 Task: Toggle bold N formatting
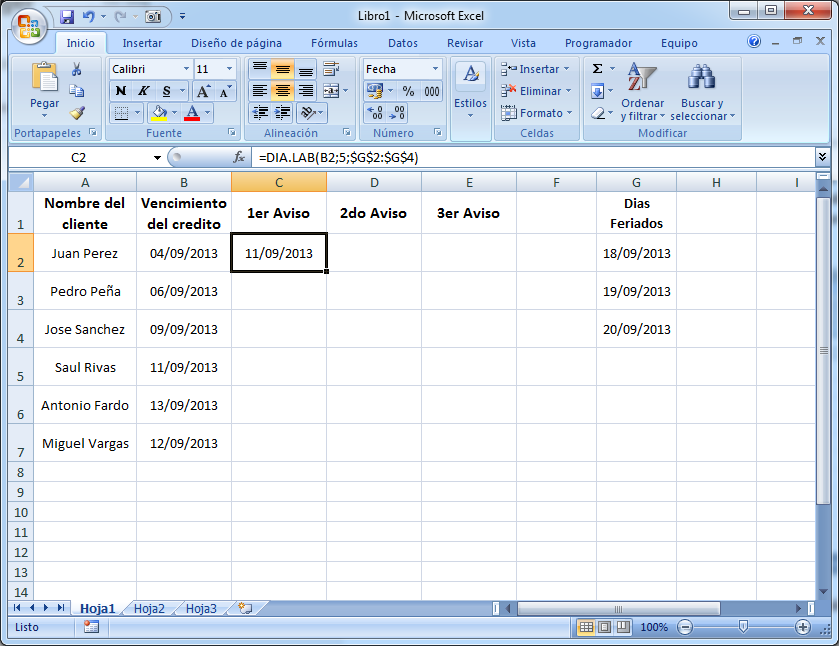coord(121,91)
